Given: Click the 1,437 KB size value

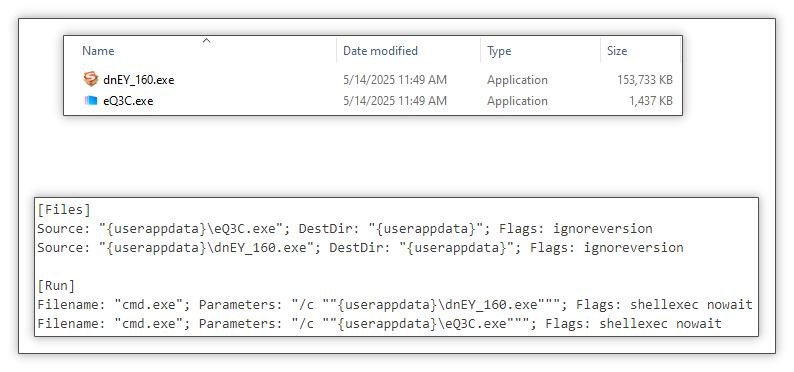Looking at the screenshot, I should tap(651, 101).
